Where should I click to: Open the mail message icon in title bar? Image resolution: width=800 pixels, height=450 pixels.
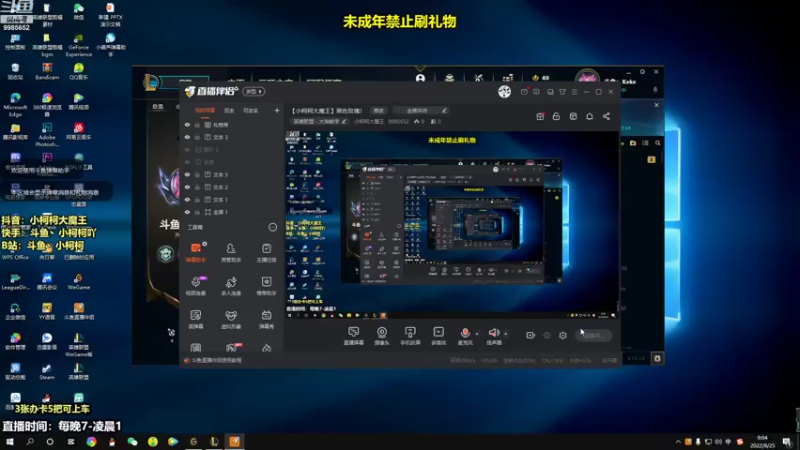[524, 92]
